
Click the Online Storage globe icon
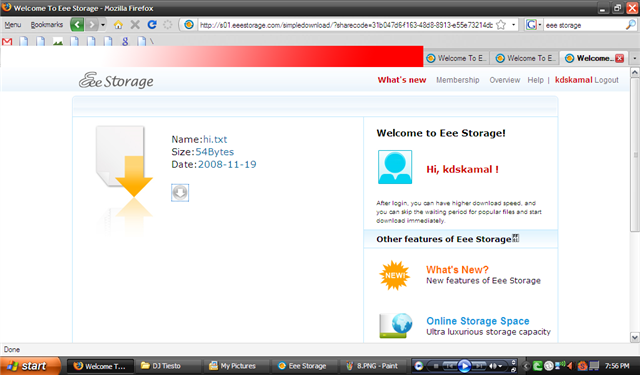pyautogui.click(x=396, y=325)
